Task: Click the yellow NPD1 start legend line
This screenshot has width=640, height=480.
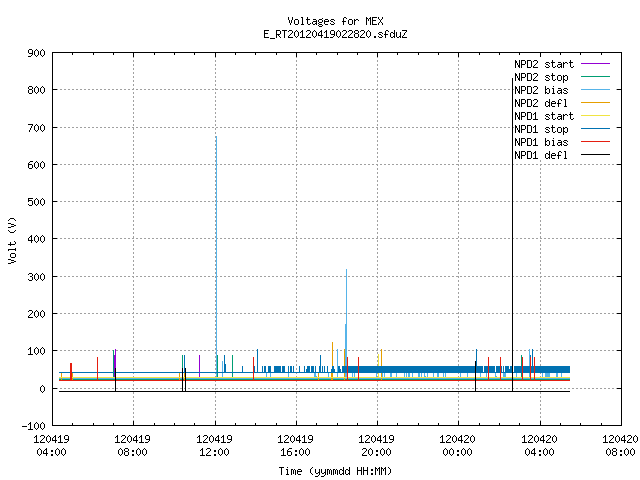Action: tap(596, 116)
